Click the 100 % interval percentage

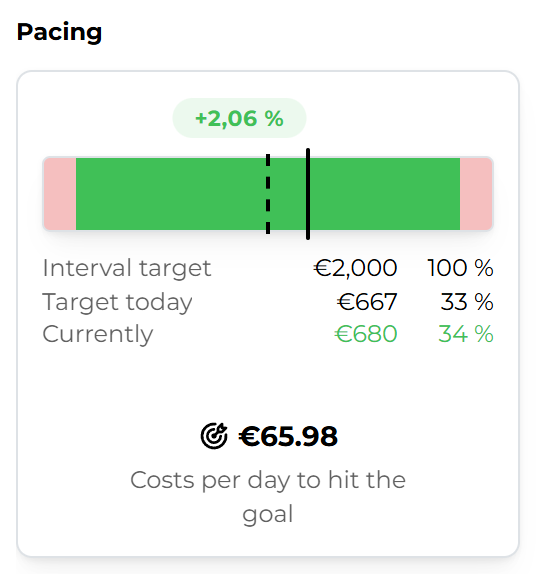[460, 268]
